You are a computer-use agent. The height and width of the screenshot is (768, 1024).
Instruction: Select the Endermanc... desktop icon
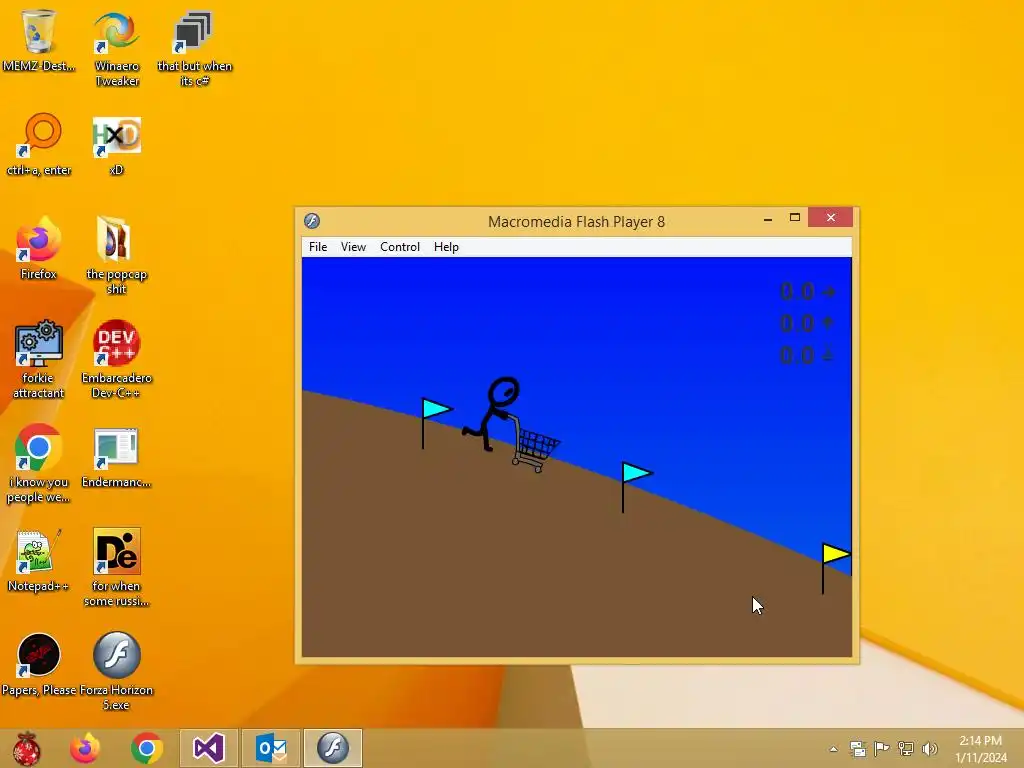[x=116, y=457]
